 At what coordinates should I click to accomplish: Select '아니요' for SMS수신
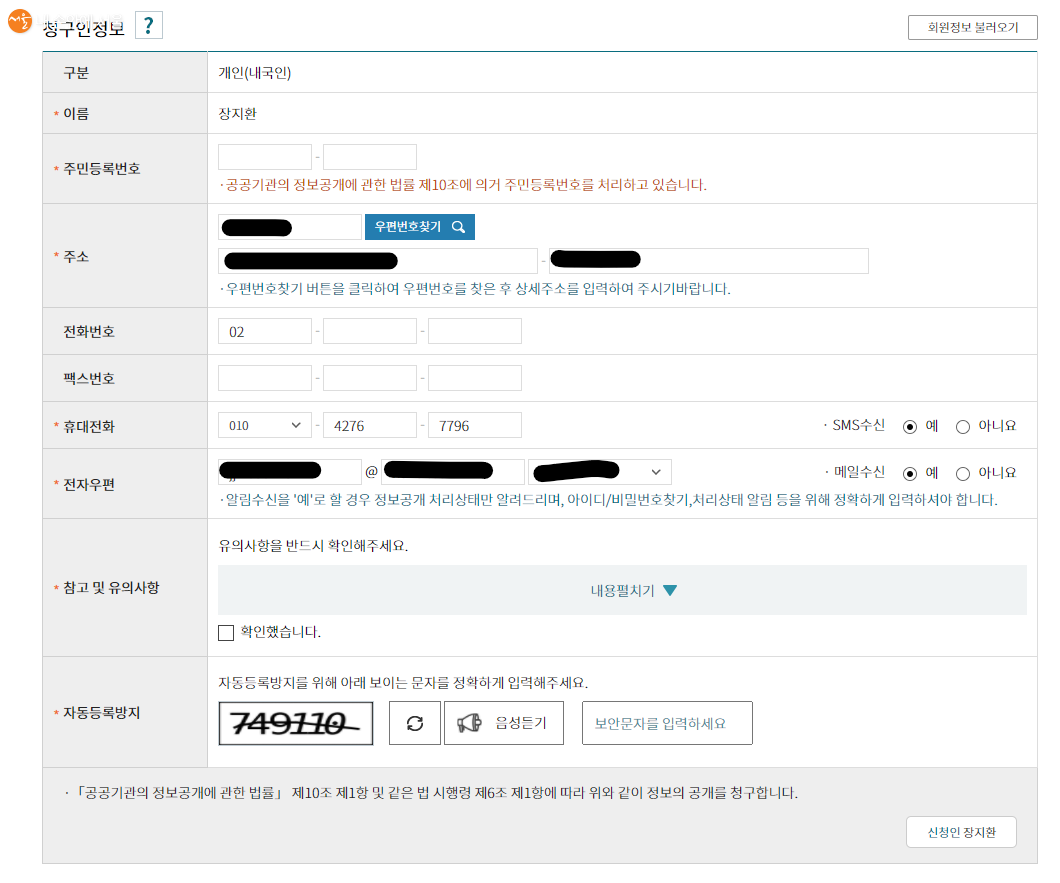point(963,426)
